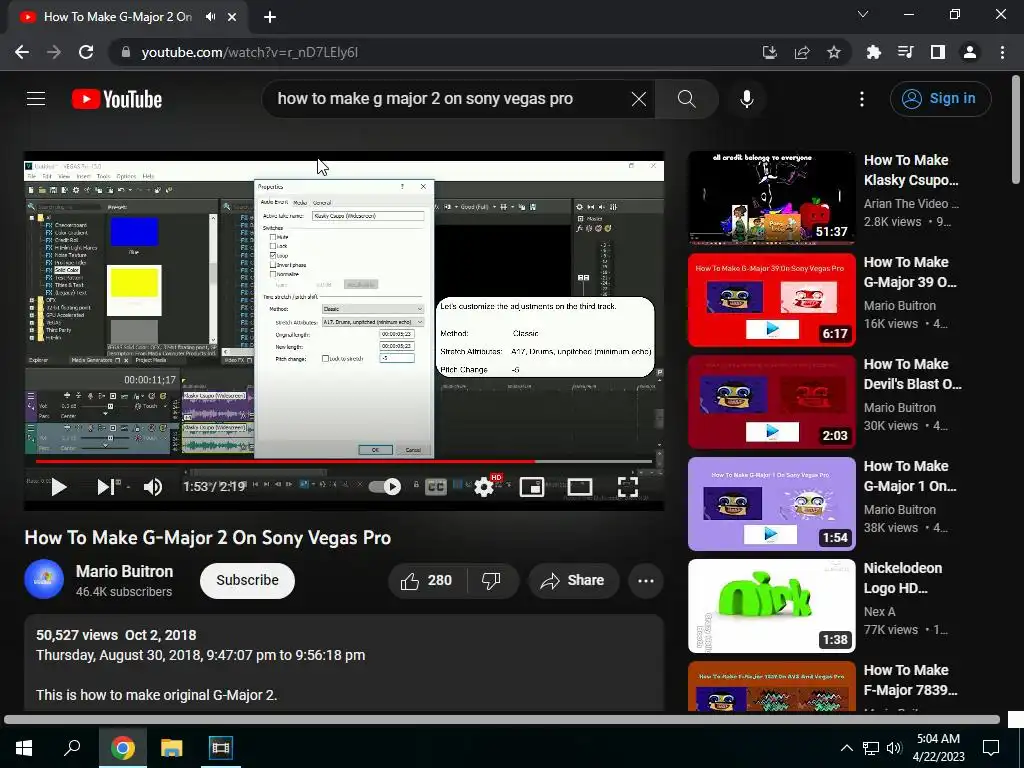1024x768 pixels.
Task: Open How To Make G-Major 1 title link
Action: (x=910, y=476)
